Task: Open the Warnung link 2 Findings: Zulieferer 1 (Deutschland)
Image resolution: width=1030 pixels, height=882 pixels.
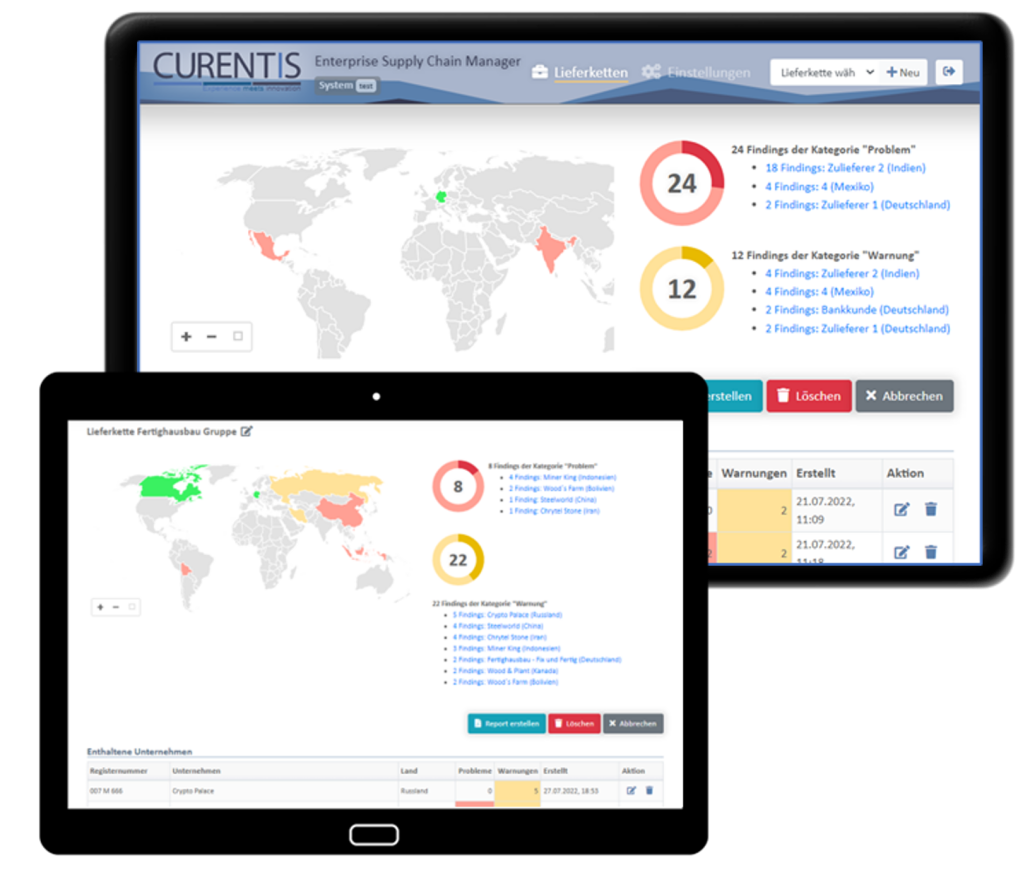Action: (857, 328)
